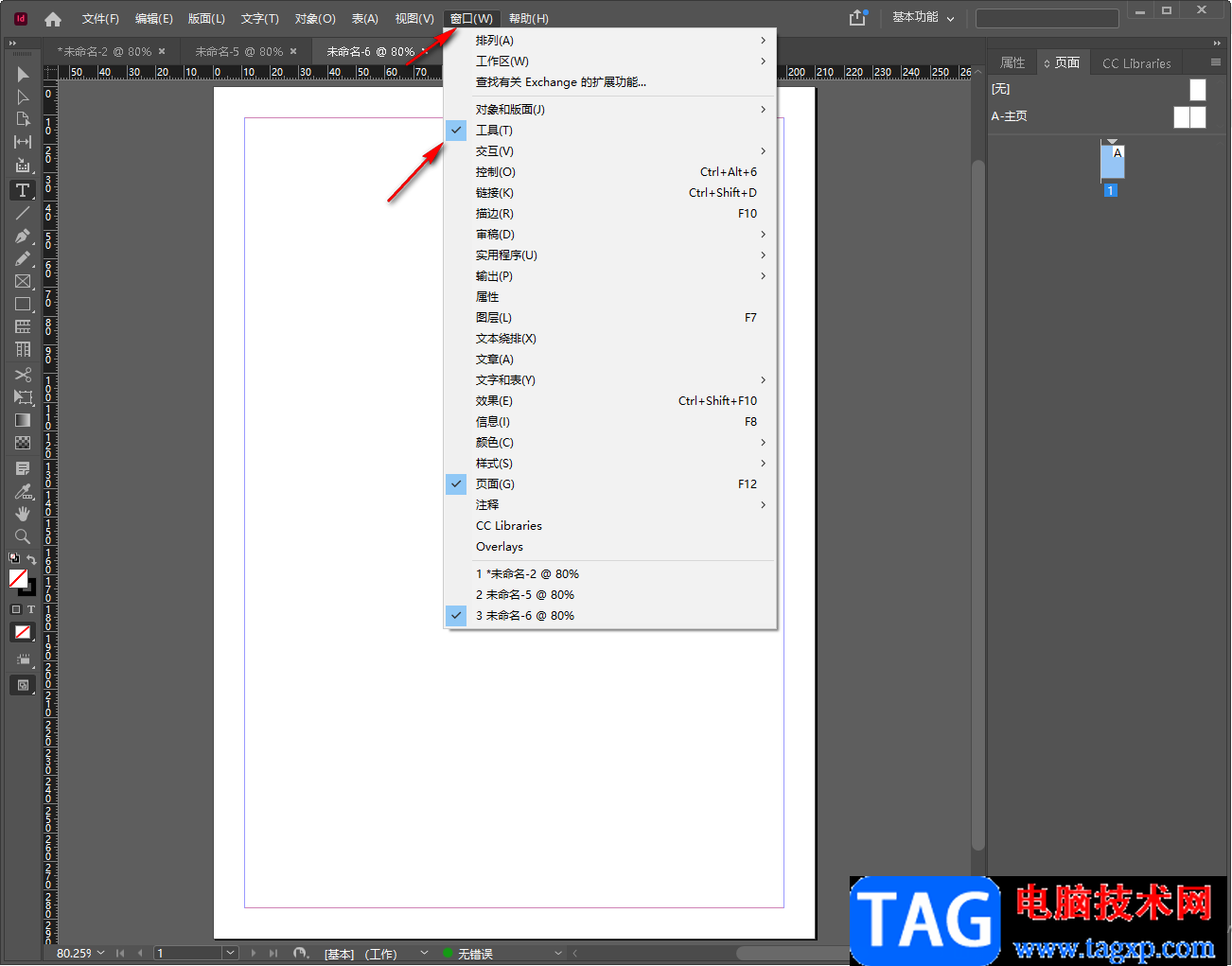Open the zoom level dropdown 80.259
1232x966 pixels.
click(x=100, y=953)
